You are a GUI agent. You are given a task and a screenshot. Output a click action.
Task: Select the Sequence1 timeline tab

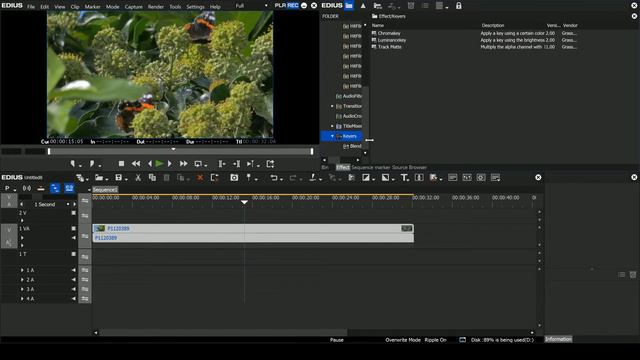click(x=105, y=190)
